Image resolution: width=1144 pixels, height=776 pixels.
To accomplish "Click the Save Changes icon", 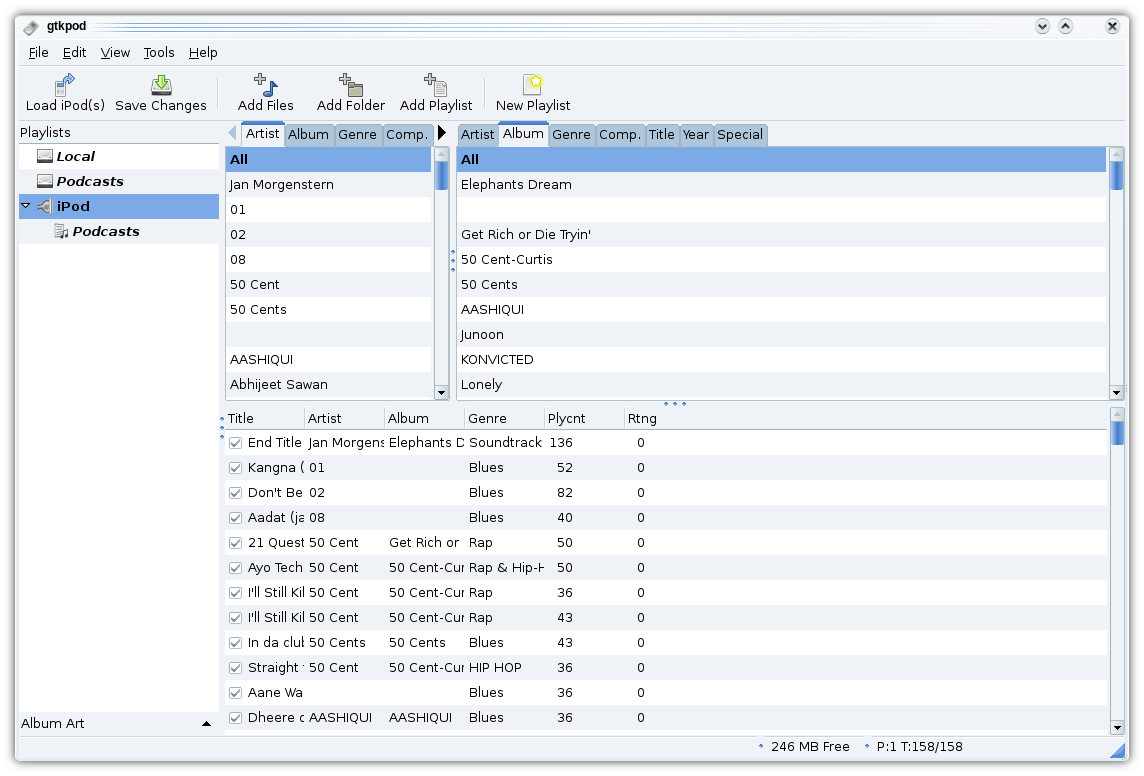I will [161, 85].
